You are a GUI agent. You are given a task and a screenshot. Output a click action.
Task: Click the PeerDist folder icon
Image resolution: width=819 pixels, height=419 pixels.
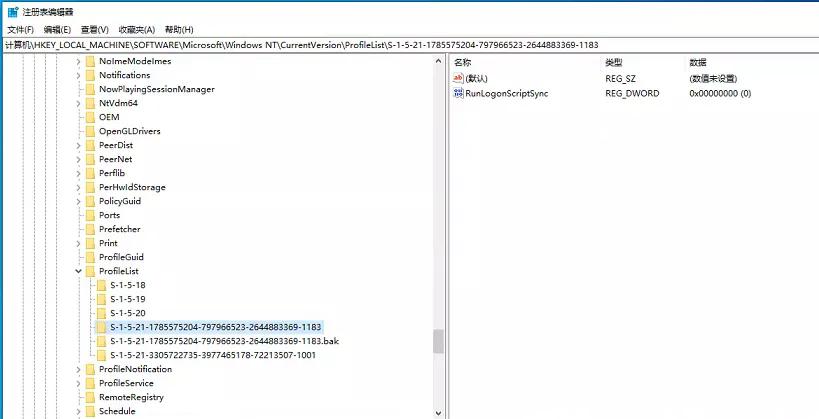click(x=90, y=145)
